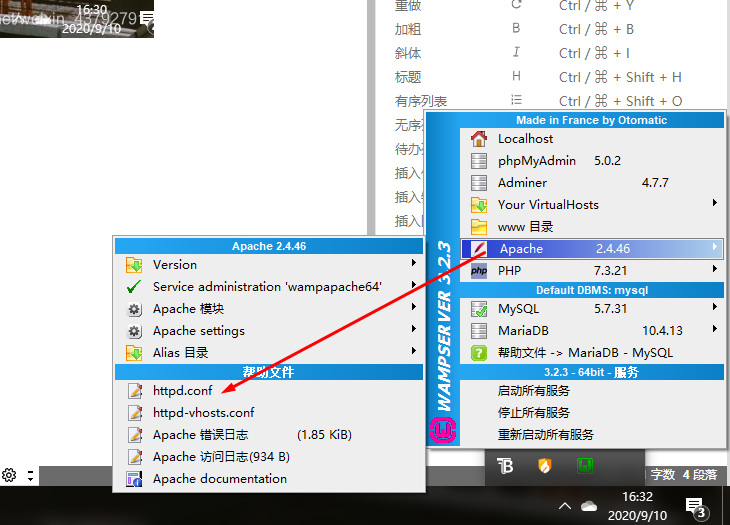Select 帮助文件 -> MariaDB - MySQL entry
Screen dimensions: 730x525
click(x=592, y=353)
